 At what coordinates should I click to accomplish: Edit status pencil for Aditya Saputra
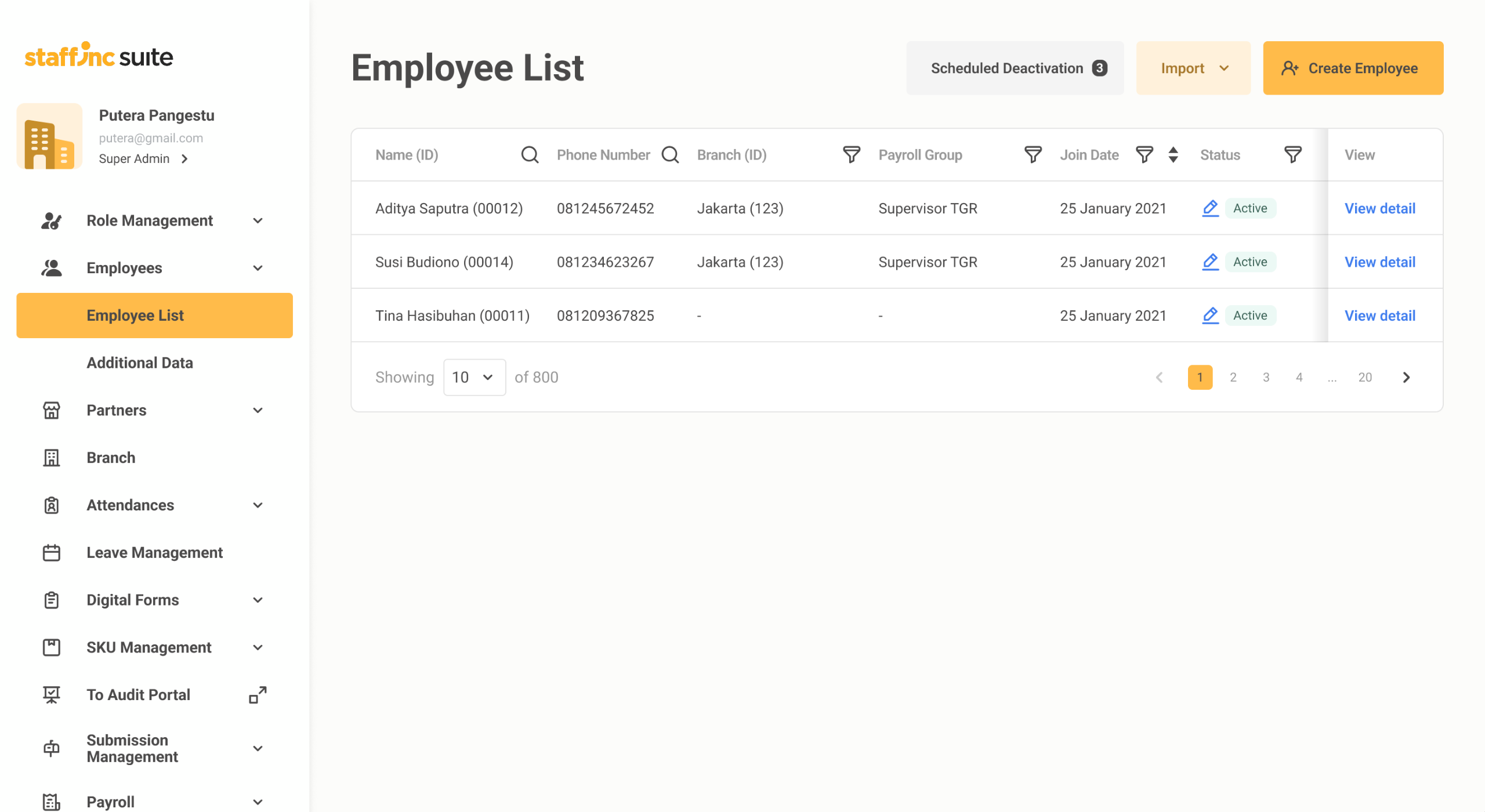coord(1210,208)
